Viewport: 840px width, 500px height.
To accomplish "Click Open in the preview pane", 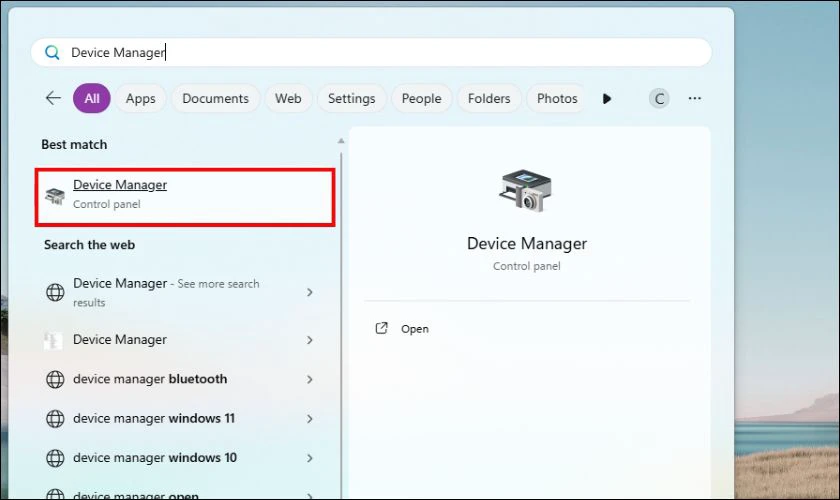I will coord(414,329).
